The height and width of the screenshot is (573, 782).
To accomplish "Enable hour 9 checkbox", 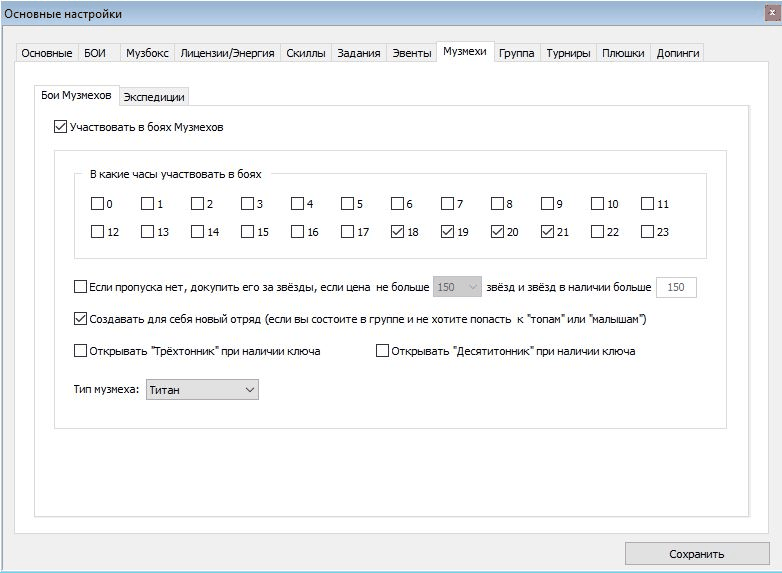I will pos(548,203).
